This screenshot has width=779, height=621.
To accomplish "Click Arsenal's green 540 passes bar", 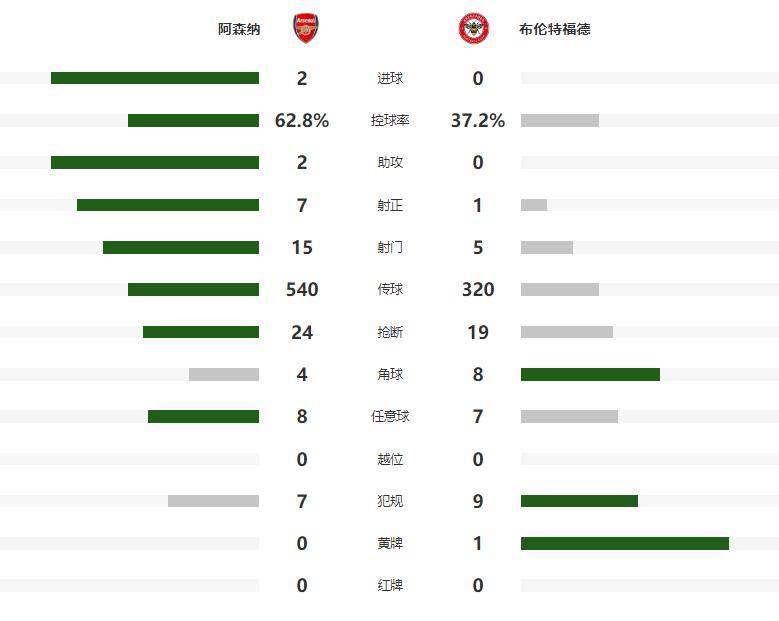I will click(x=193, y=289).
